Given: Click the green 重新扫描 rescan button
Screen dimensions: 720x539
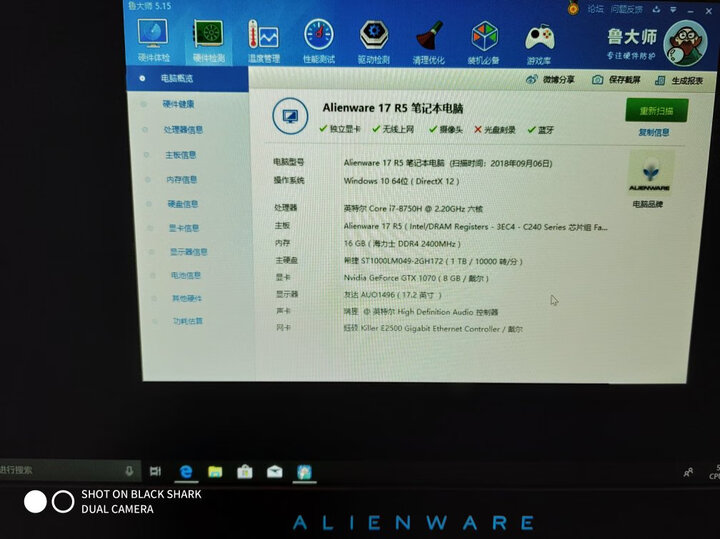Looking at the screenshot, I should point(657,110).
